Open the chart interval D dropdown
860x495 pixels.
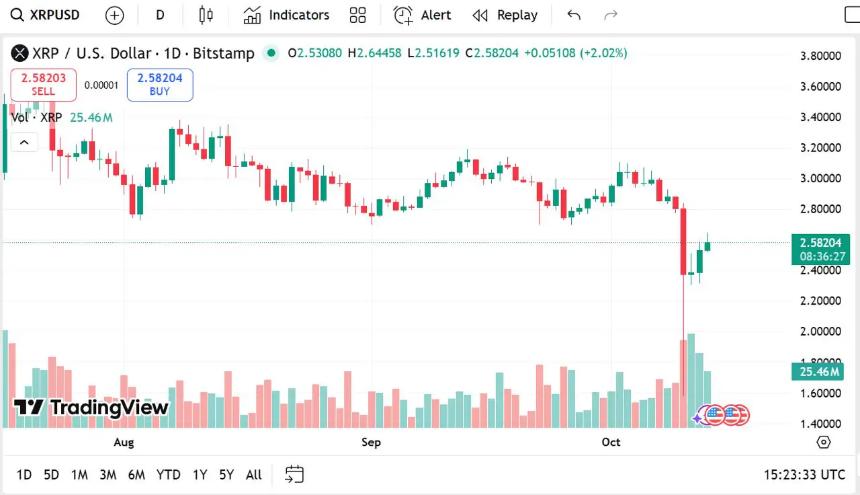[x=160, y=15]
